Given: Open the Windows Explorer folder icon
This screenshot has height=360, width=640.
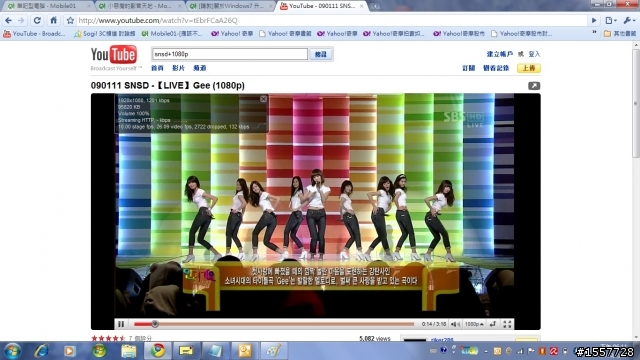Looking at the screenshot, I should coord(128,351).
